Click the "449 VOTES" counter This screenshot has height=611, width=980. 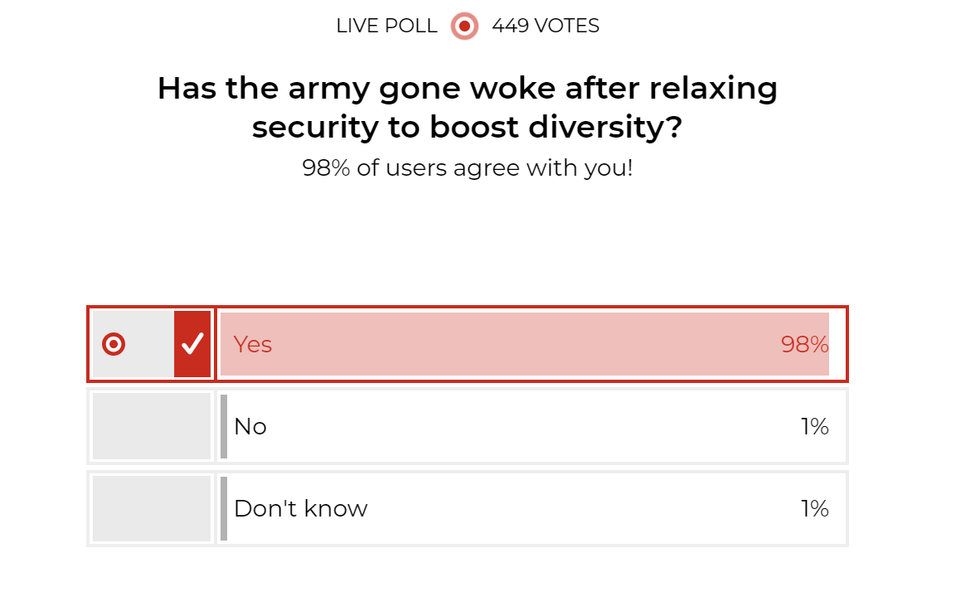click(x=546, y=26)
